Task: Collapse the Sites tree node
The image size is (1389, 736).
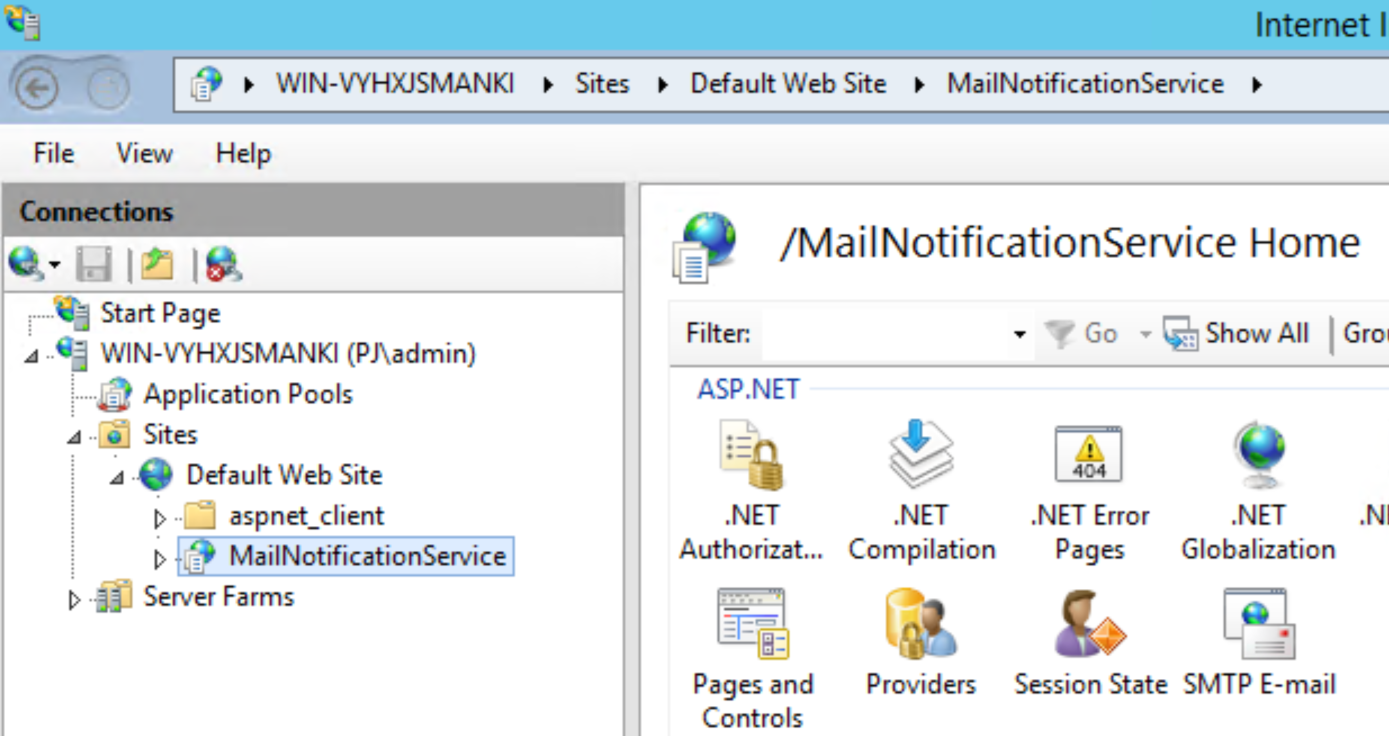Action: tap(75, 437)
